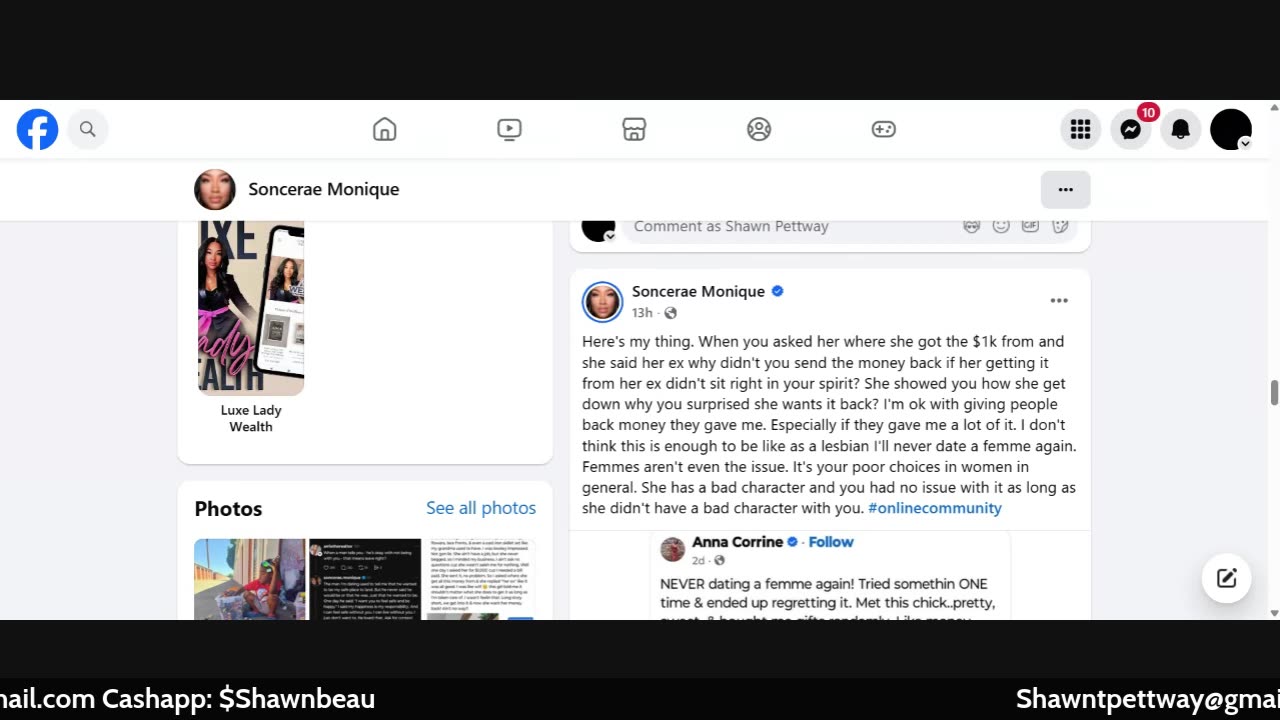Open the notifications bell

pyautogui.click(x=1181, y=129)
